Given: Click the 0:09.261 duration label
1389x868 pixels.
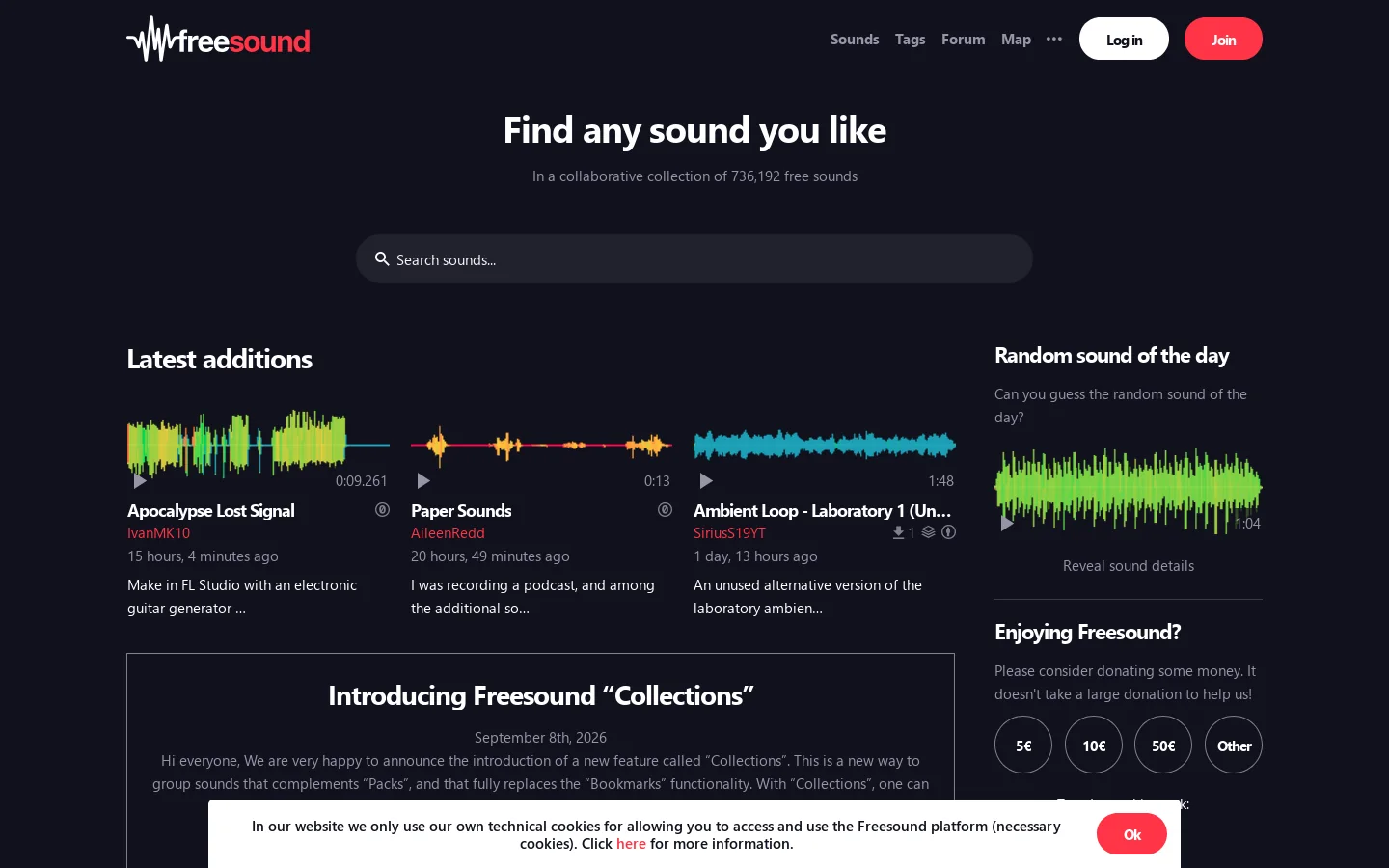Looking at the screenshot, I should pyautogui.click(x=362, y=481).
